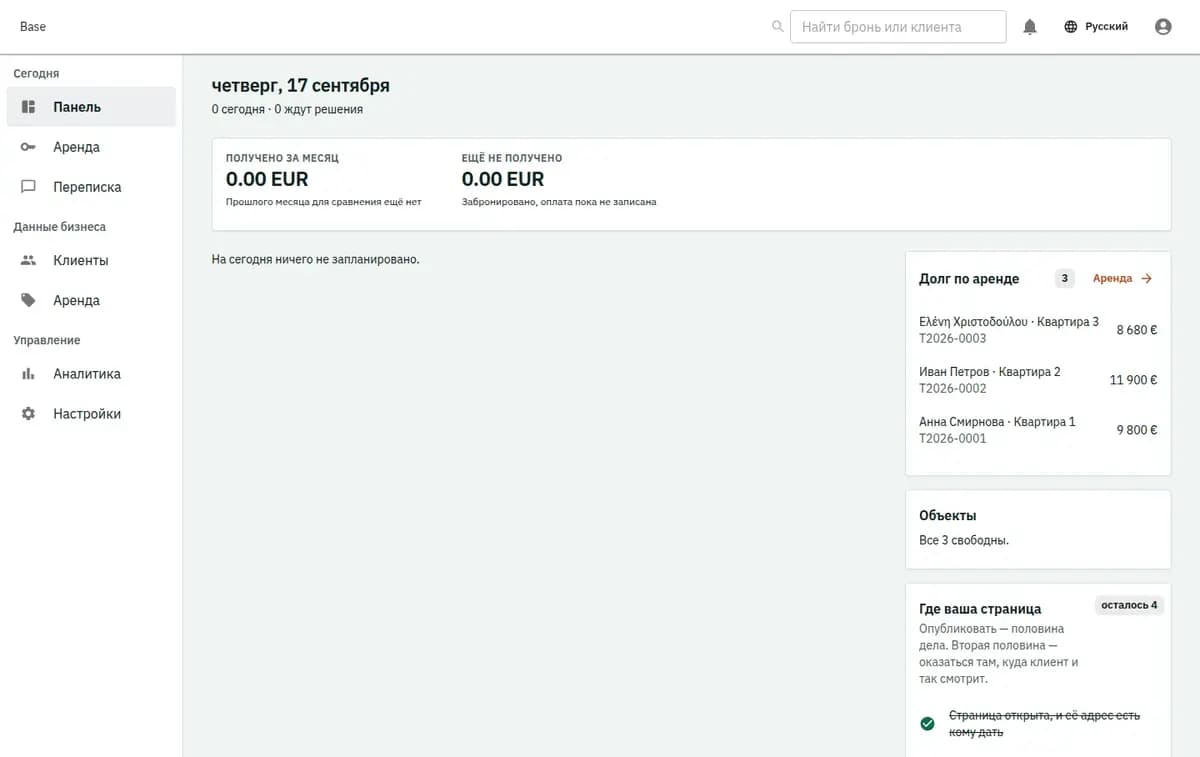Viewport: 1200px width, 757px height.
Task: Click the tag icon for Аренда
Action: [x=29, y=300]
